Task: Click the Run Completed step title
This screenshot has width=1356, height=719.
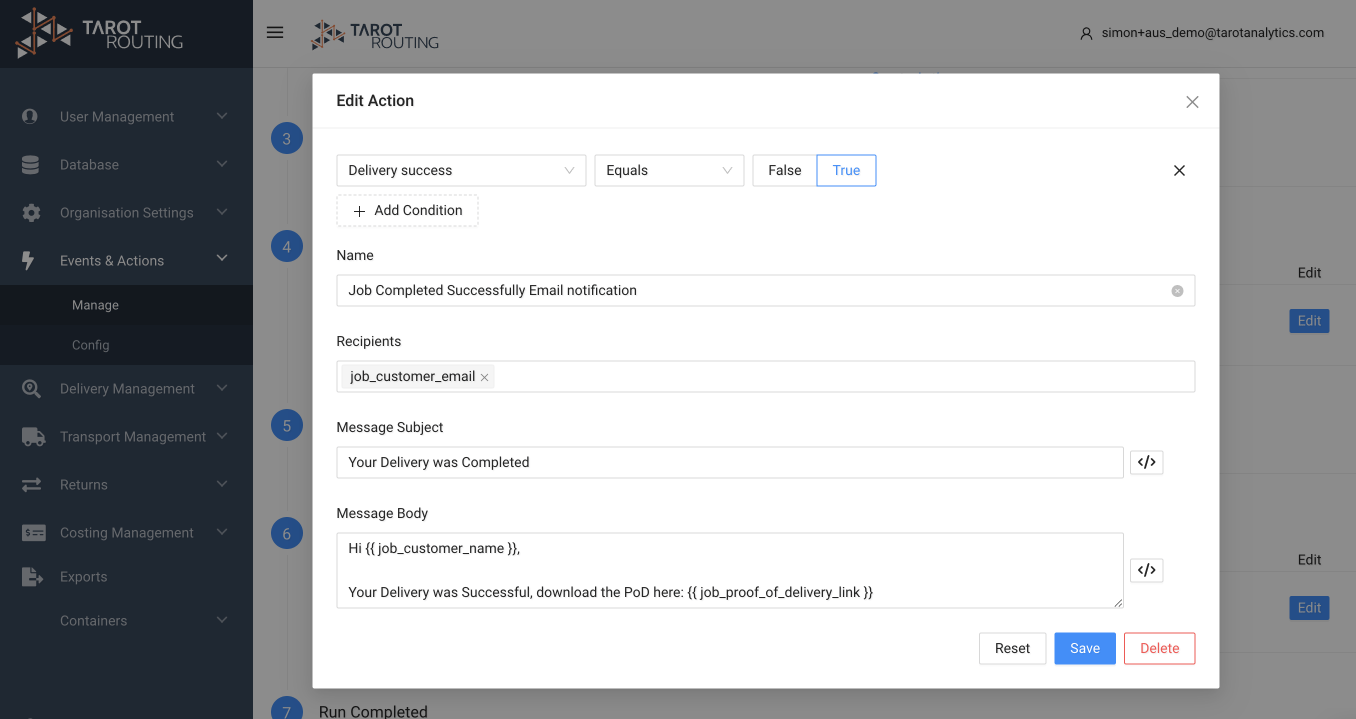Action: 373,711
